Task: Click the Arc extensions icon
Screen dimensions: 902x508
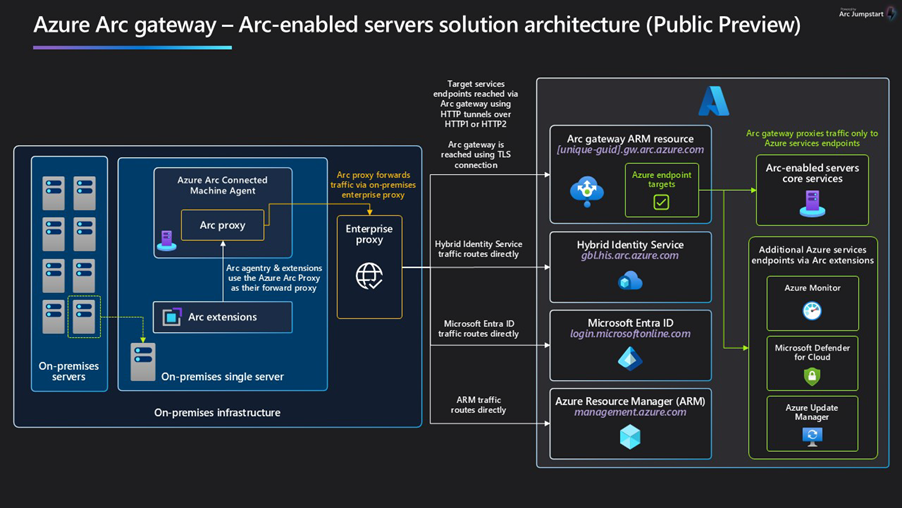Action: pyautogui.click(x=171, y=317)
